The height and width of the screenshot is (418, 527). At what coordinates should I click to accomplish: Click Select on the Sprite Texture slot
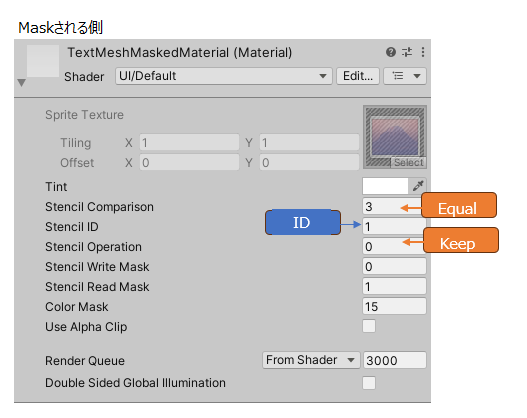408,163
